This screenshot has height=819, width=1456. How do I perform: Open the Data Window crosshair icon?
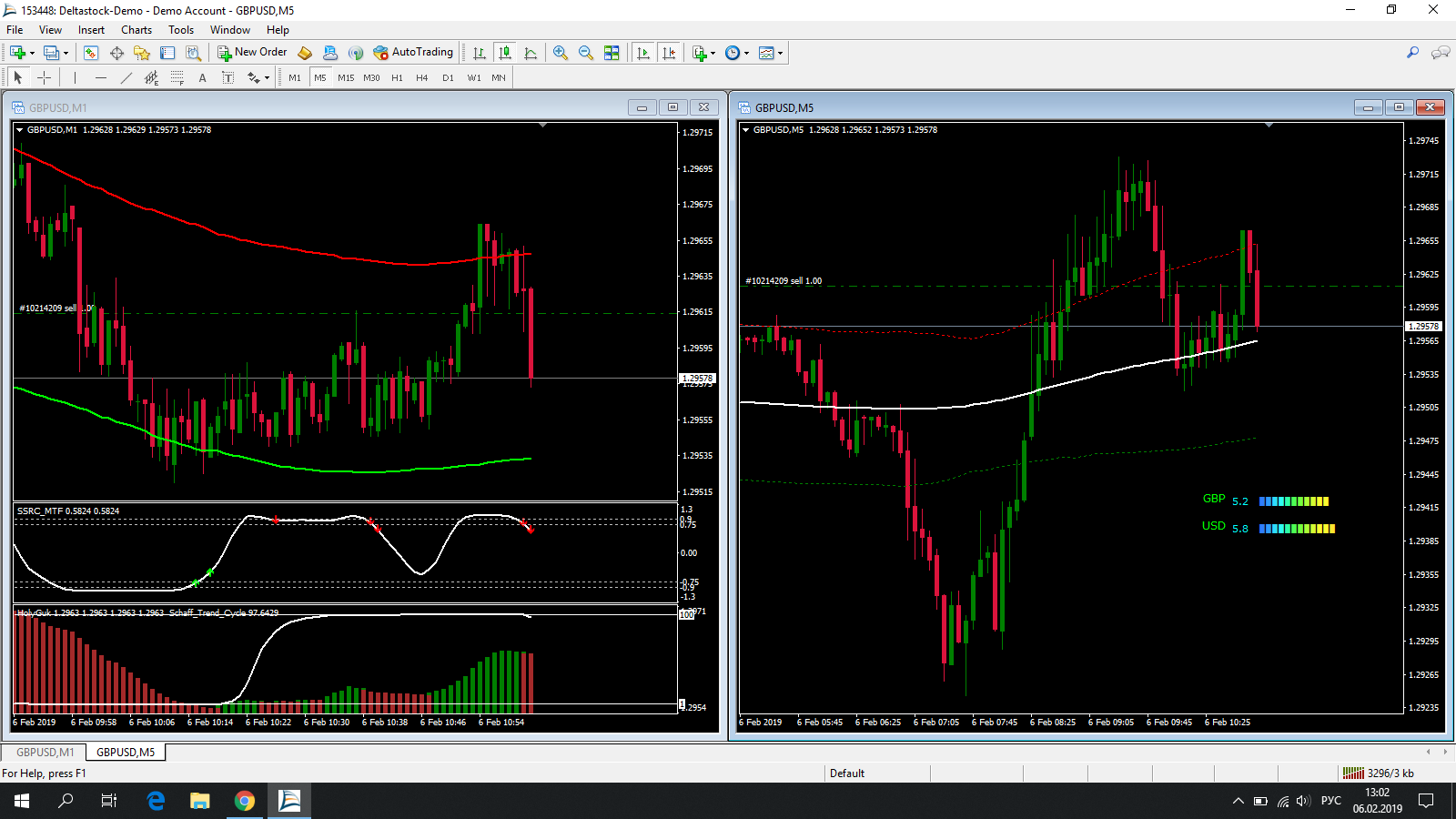coord(116,53)
